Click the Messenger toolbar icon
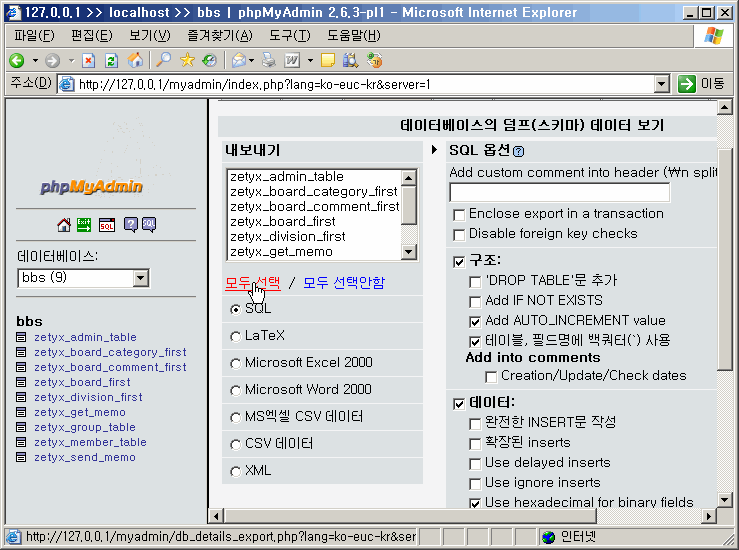The width and height of the screenshot is (739, 550). pyautogui.click(x=375, y=60)
